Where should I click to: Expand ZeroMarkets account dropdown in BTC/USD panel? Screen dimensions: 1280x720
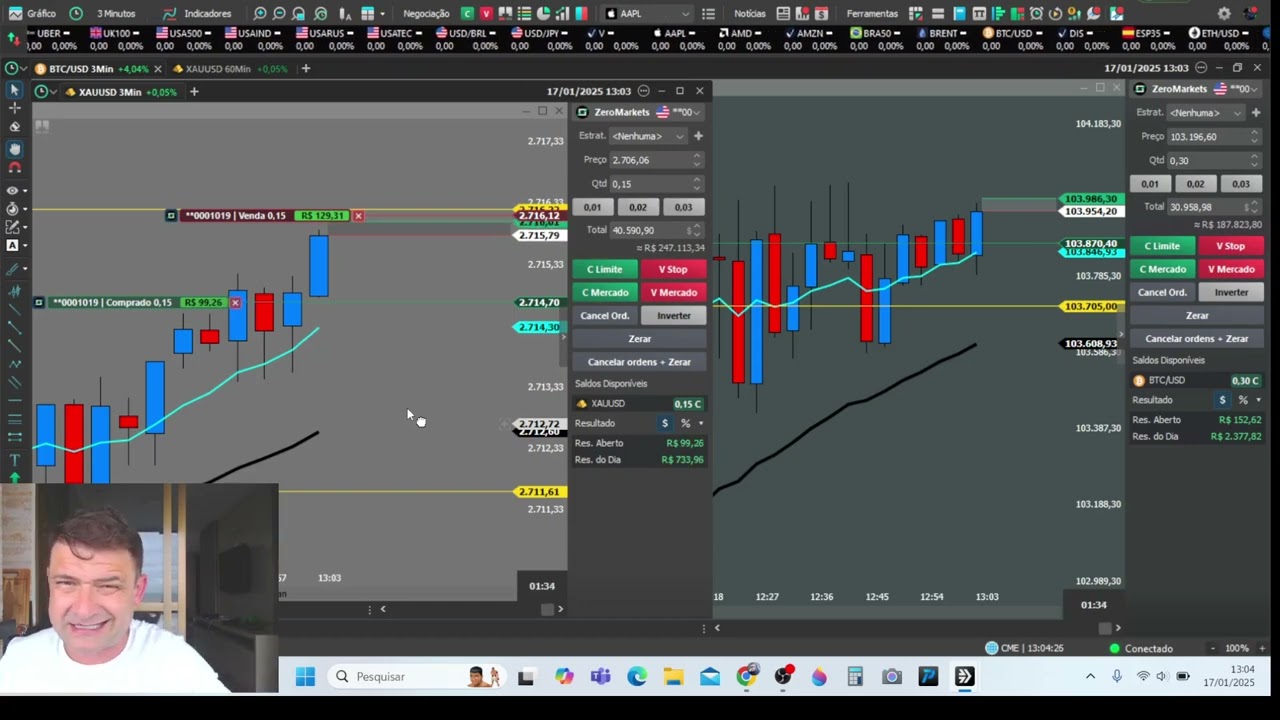[1254, 89]
